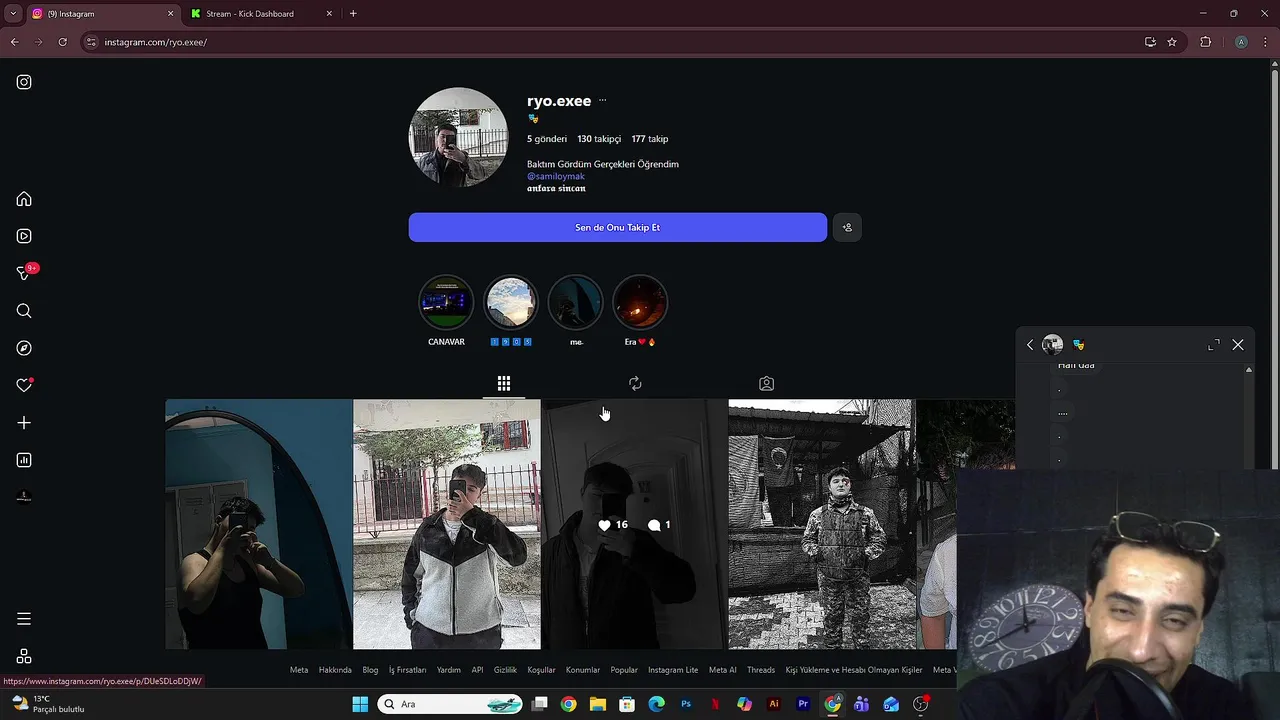
Task: Select the posts grid tab
Action: pyautogui.click(x=504, y=383)
